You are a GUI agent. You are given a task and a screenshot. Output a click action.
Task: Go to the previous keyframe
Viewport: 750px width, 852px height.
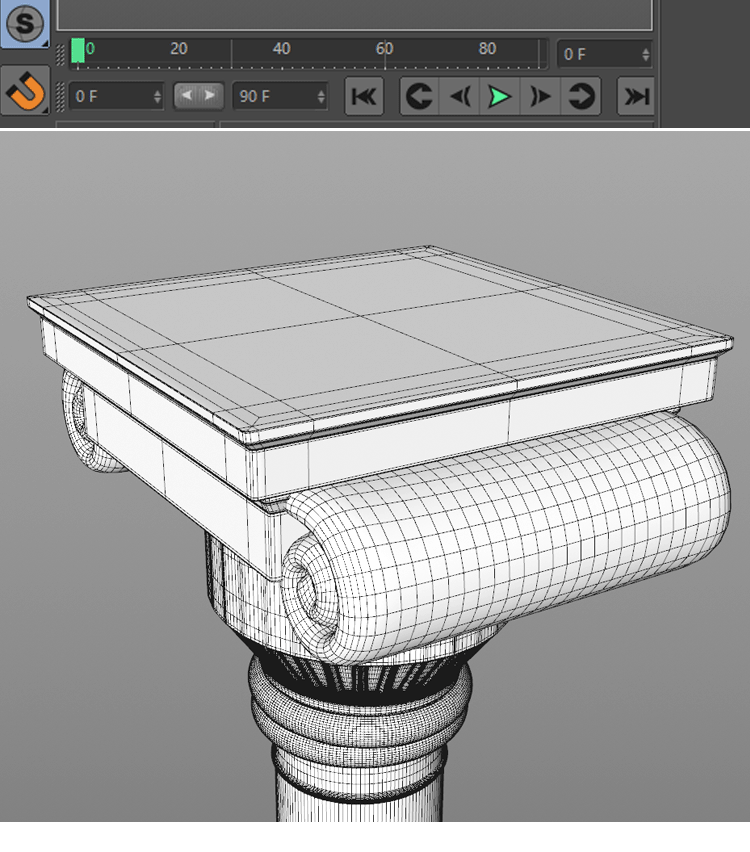pyautogui.click(x=420, y=96)
